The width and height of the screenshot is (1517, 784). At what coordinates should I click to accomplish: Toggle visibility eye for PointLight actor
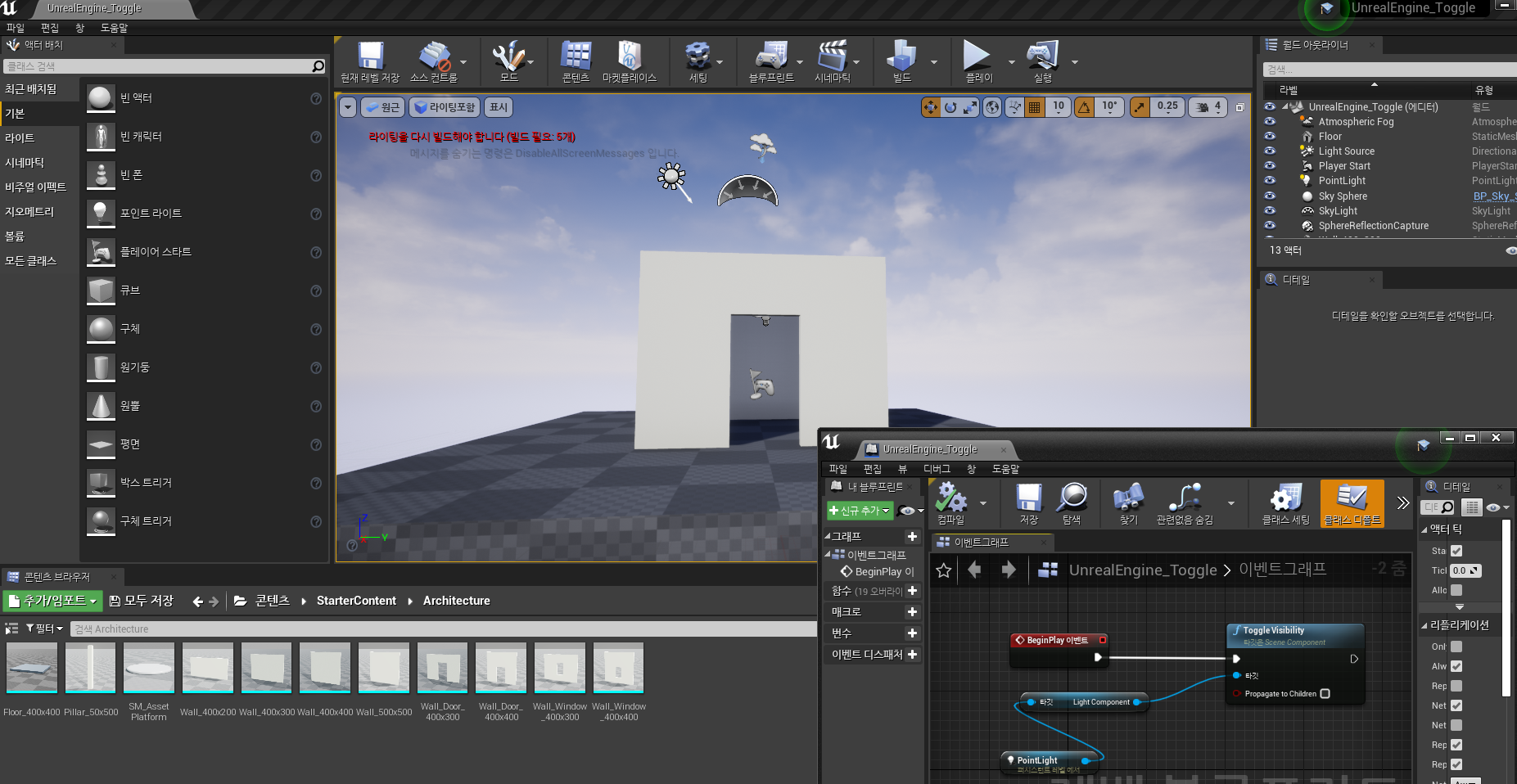[1270, 180]
